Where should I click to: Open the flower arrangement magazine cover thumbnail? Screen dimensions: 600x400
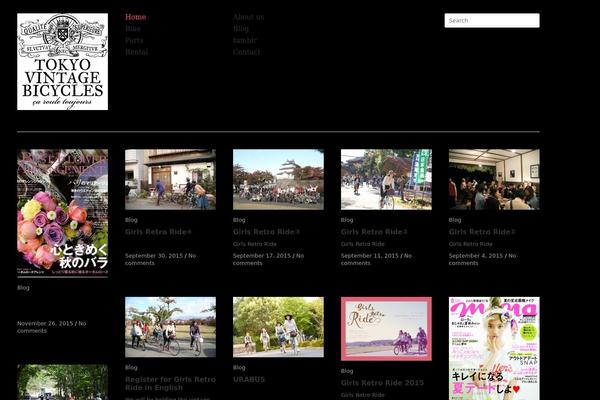point(62,213)
